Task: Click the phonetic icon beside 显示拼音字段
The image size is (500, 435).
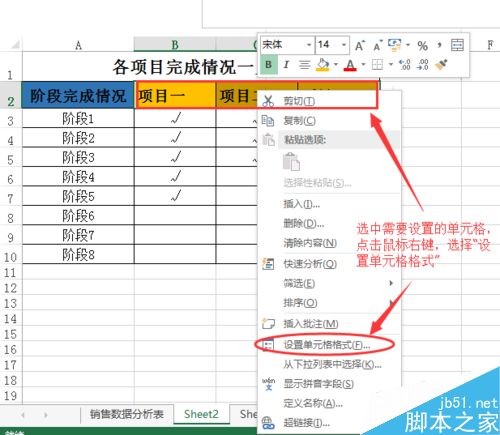Action: (268, 384)
